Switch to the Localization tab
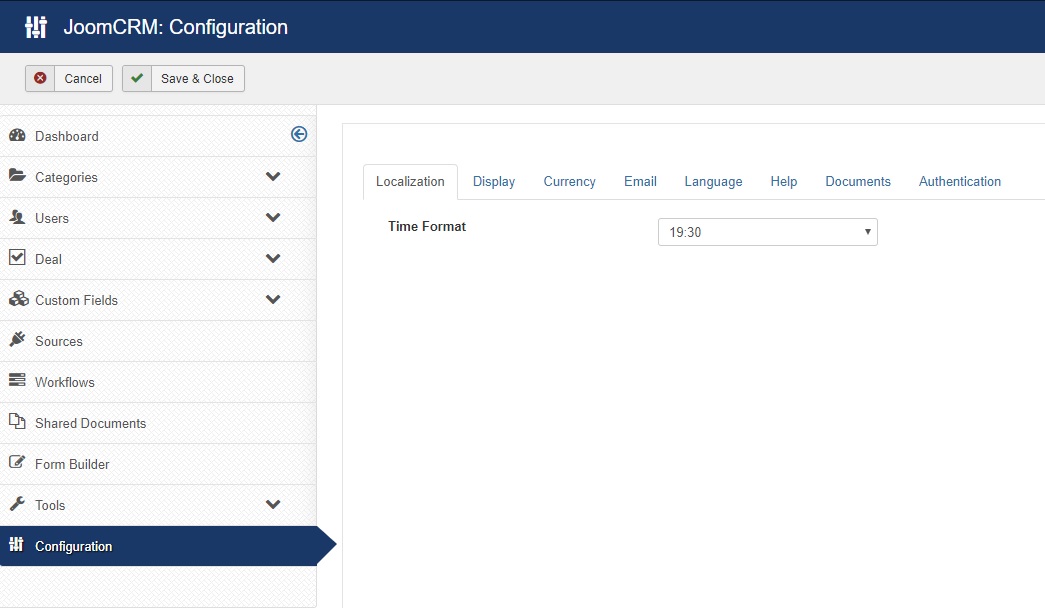This screenshot has width=1045, height=608. (x=410, y=181)
